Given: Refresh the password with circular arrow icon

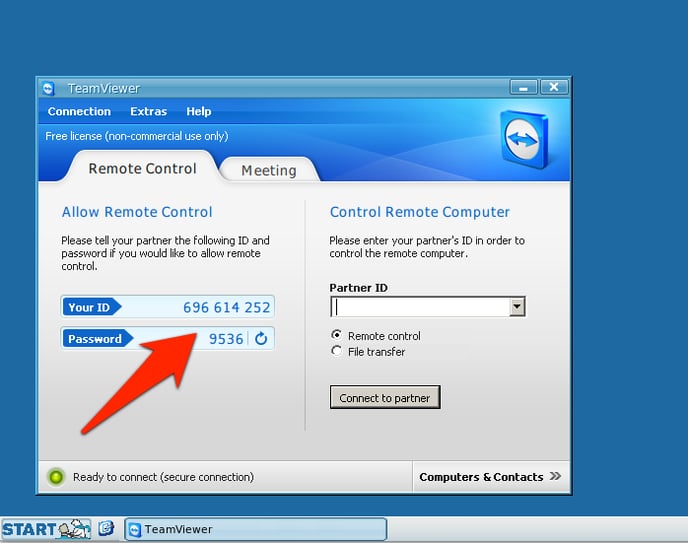Looking at the screenshot, I should pos(261,339).
